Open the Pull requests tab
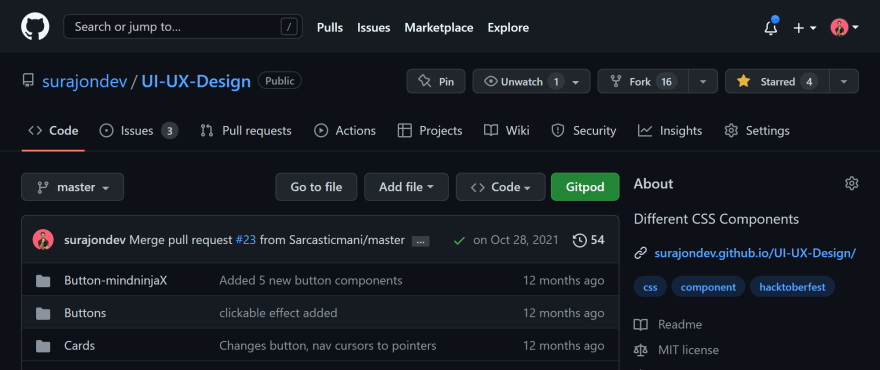This screenshot has height=370, width=880. 246,131
